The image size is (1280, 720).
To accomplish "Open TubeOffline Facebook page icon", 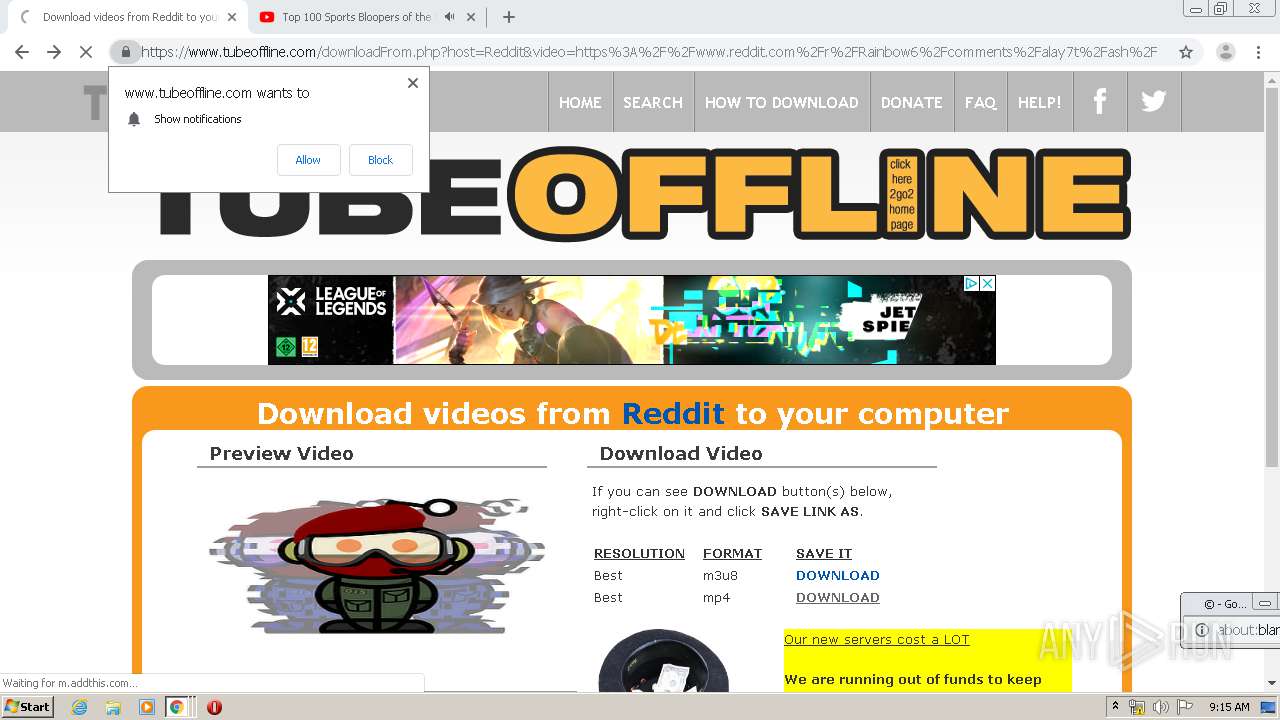I will click(1100, 101).
